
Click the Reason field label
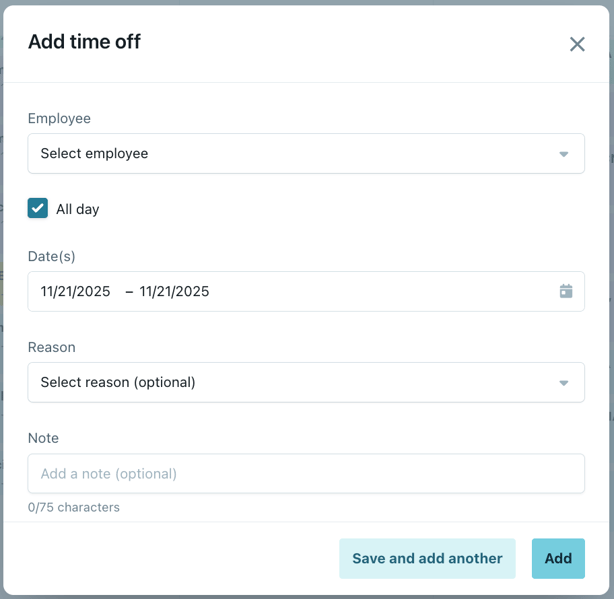[x=52, y=347]
